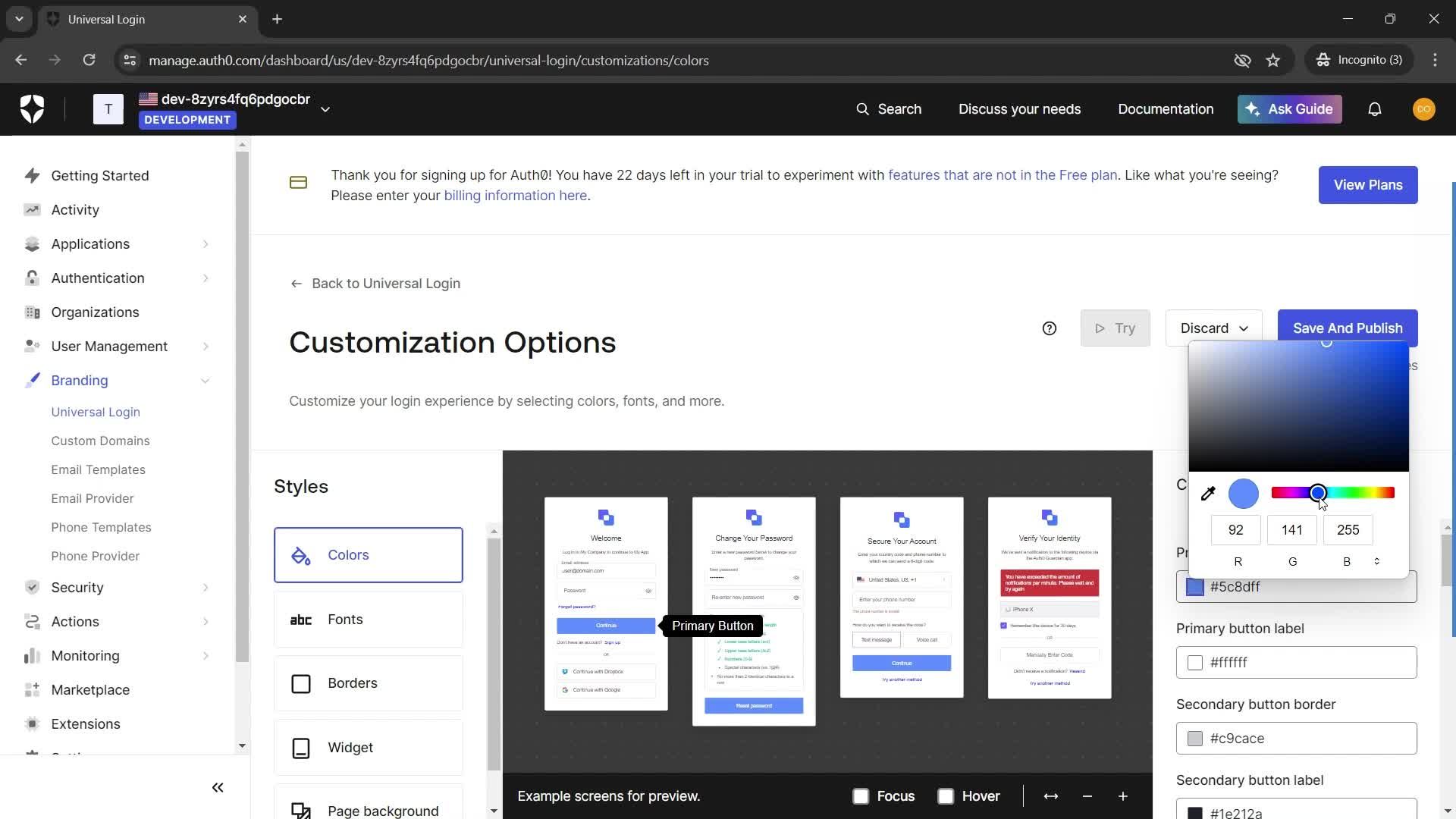1456x819 pixels.
Task: Click the #ffffff primary button label field
Action: click(1296, 663)
